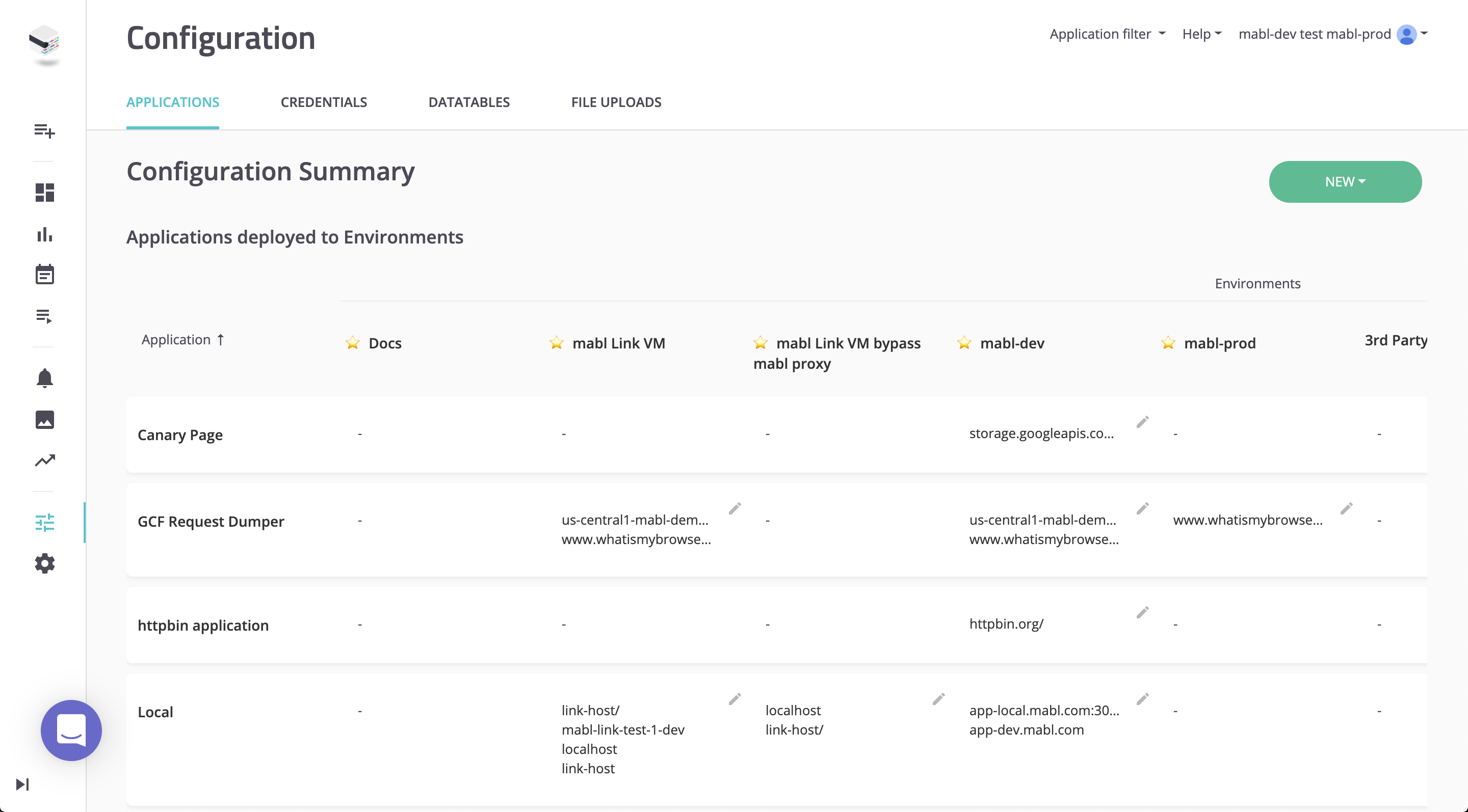Open the dashboard icon in sidebar
The height and width of the screenshot is (812, 1468).
coord(44,193)
